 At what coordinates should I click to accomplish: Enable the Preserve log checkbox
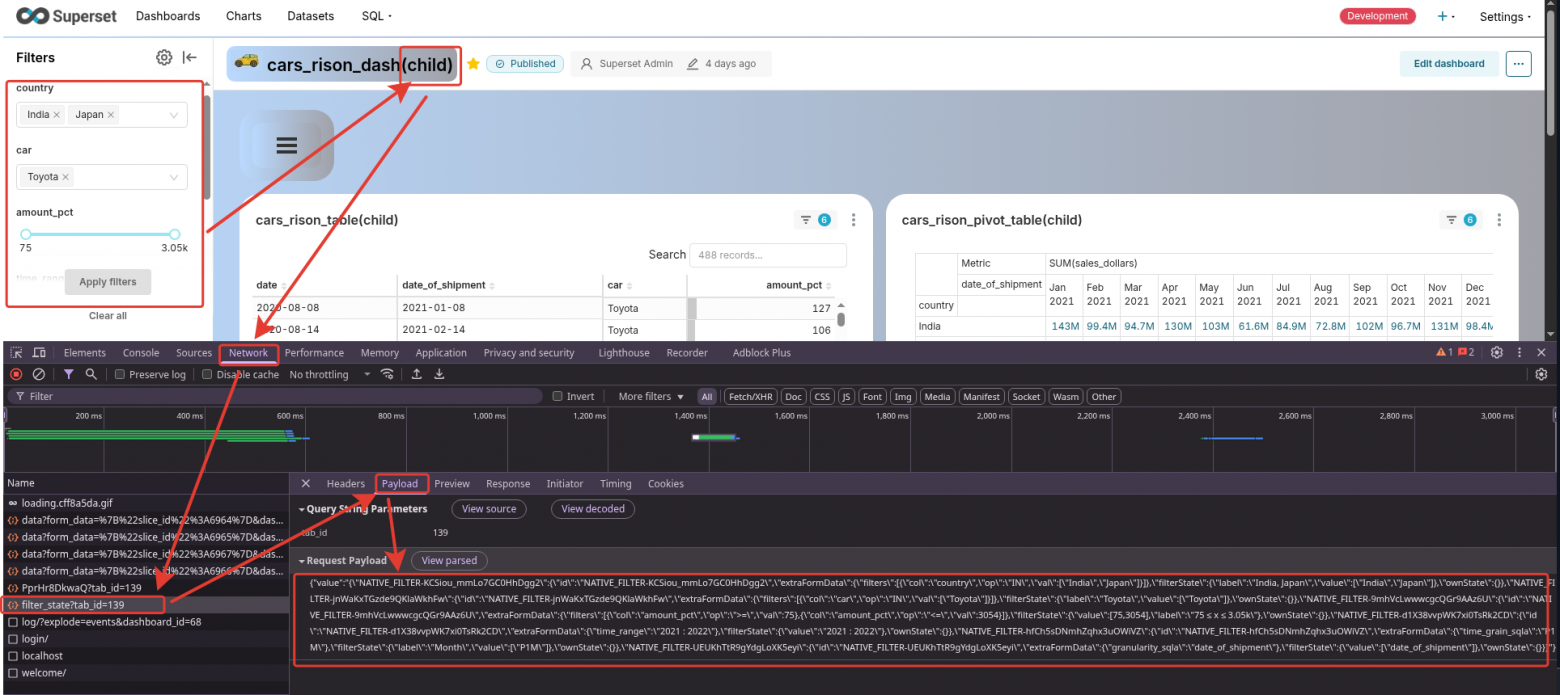pyautogui.click(x=119, y=374)
